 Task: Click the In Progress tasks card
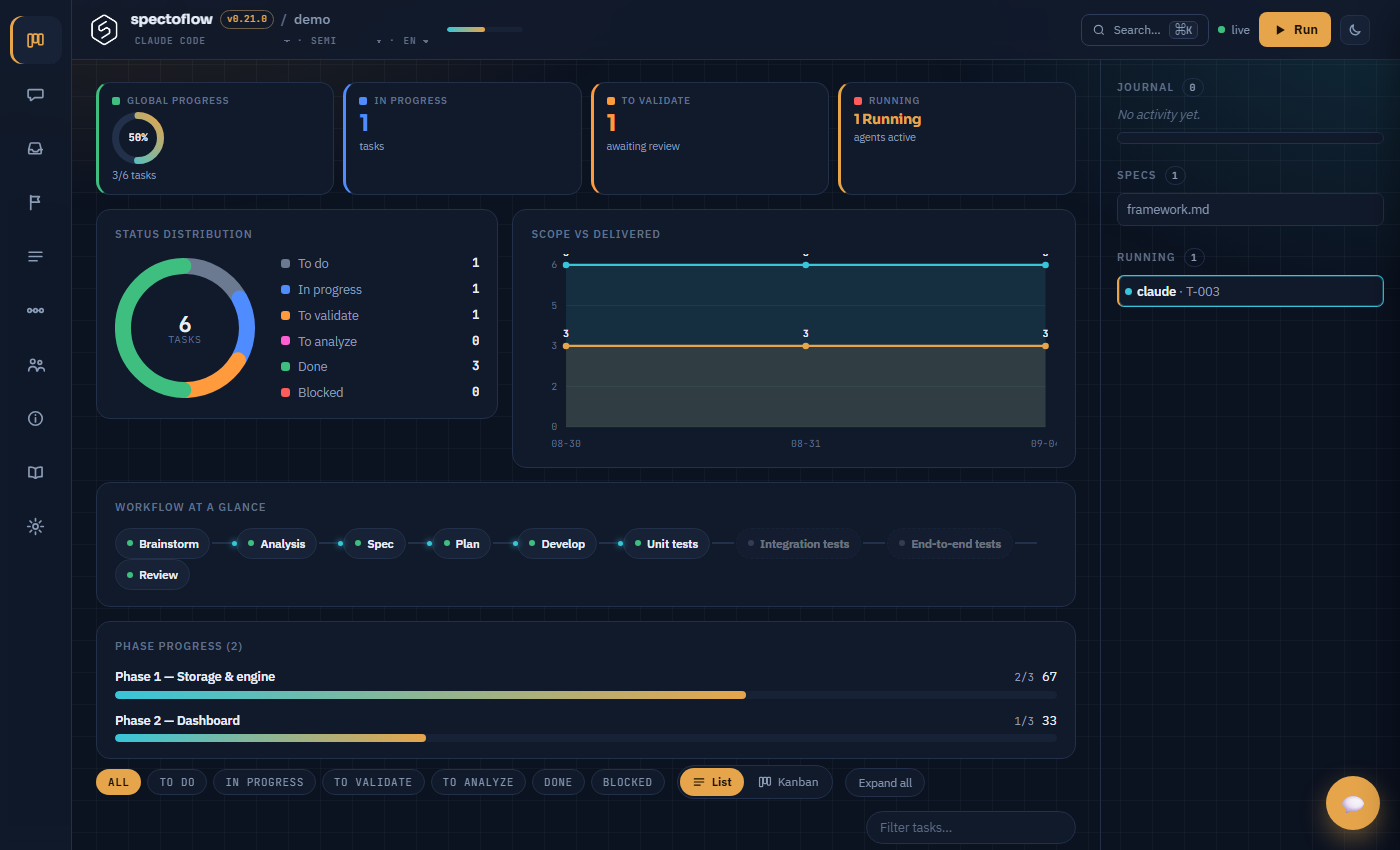(x=462, y=138)
